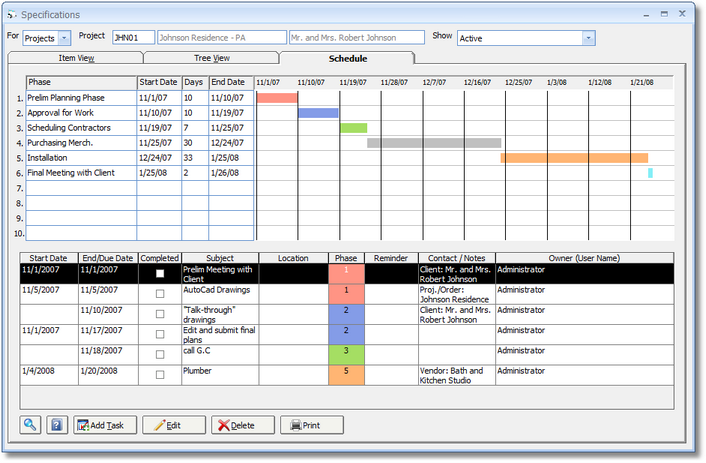The height and width of the screenshot is (463, 706).
Task: Select the green Scheduling Contractors bar
Action: 354,128
